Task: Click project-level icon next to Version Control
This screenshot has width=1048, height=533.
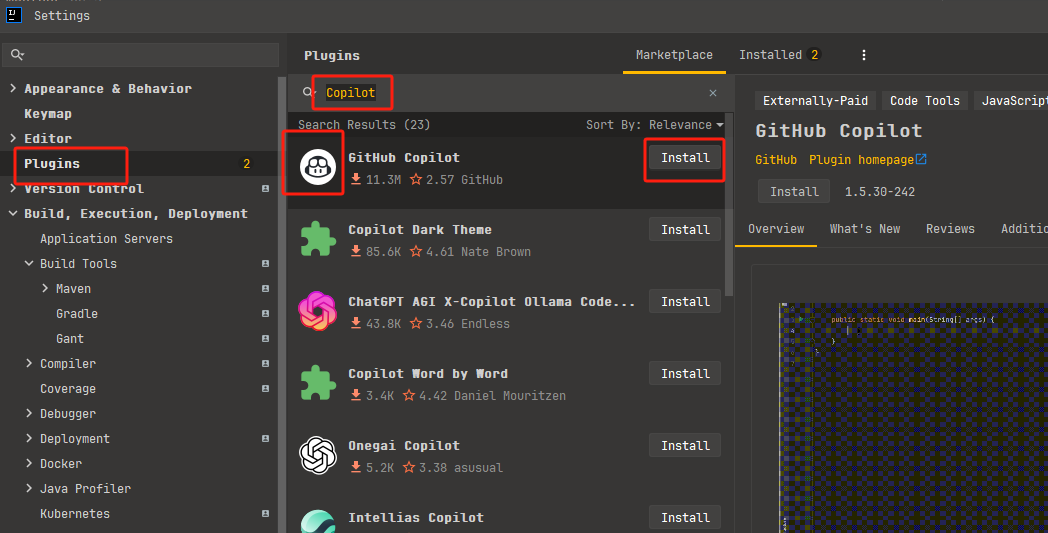Action: pos(265,189)
